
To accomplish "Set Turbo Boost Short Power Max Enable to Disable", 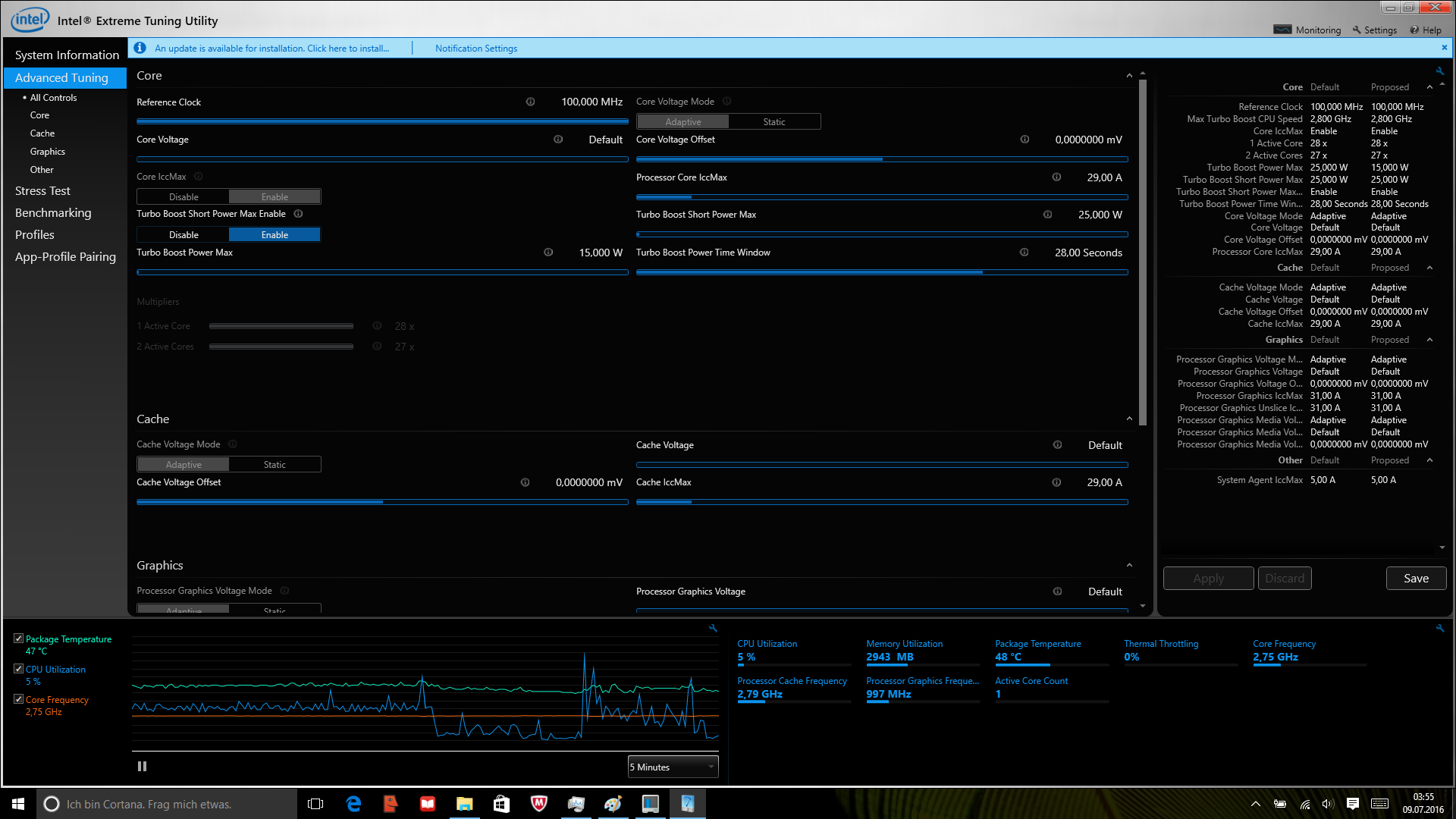I will (184, 235).
